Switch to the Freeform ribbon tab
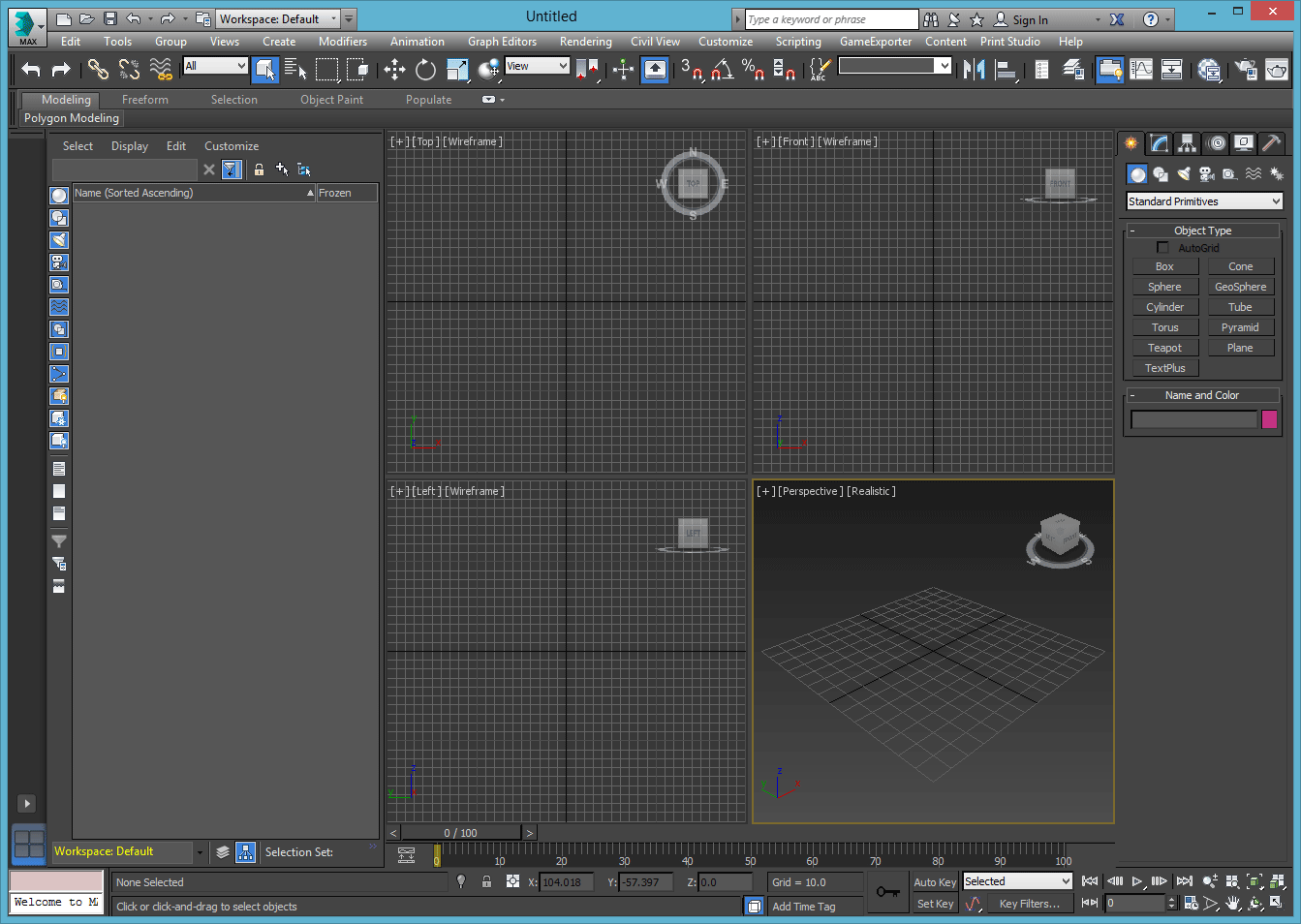 pos(145,100)
